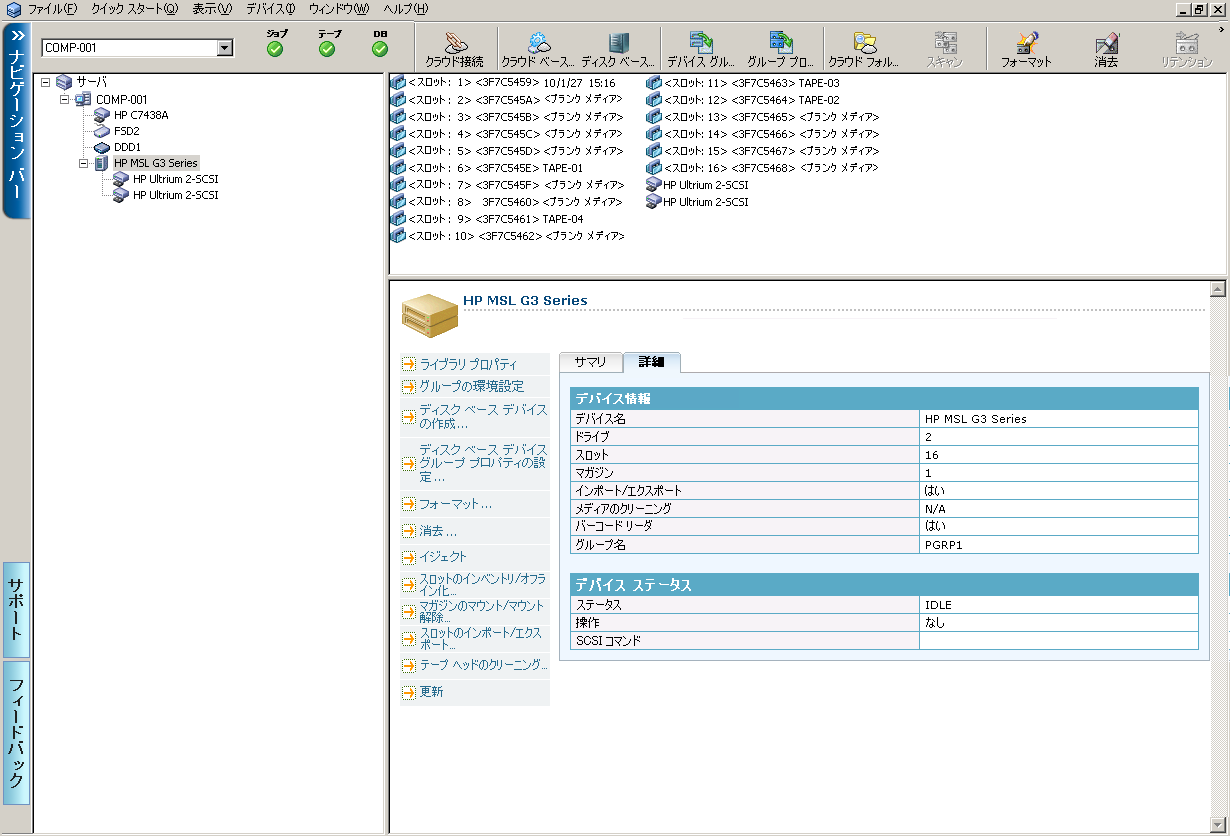Click slot 12 TAPE-02 media icon
Screen dimensions: 1230x836
[653, 100]
